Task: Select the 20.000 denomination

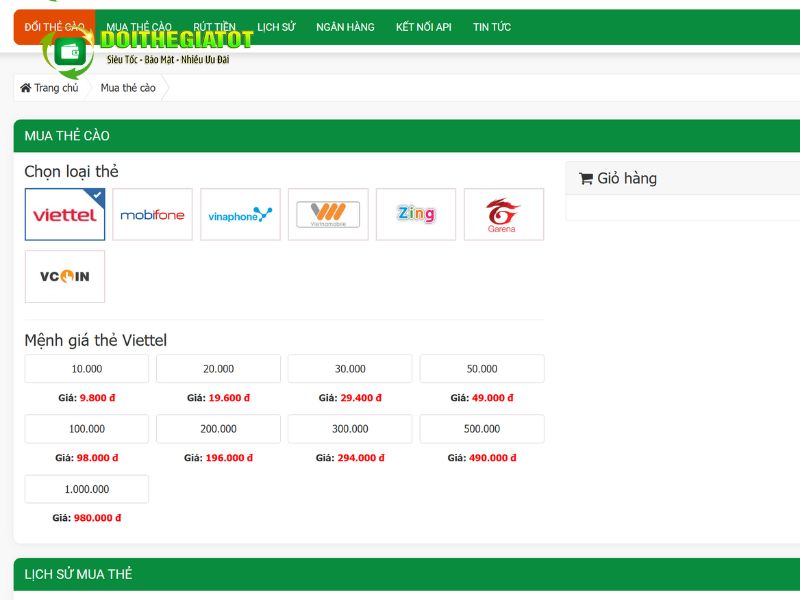Action: pos(218,369)
